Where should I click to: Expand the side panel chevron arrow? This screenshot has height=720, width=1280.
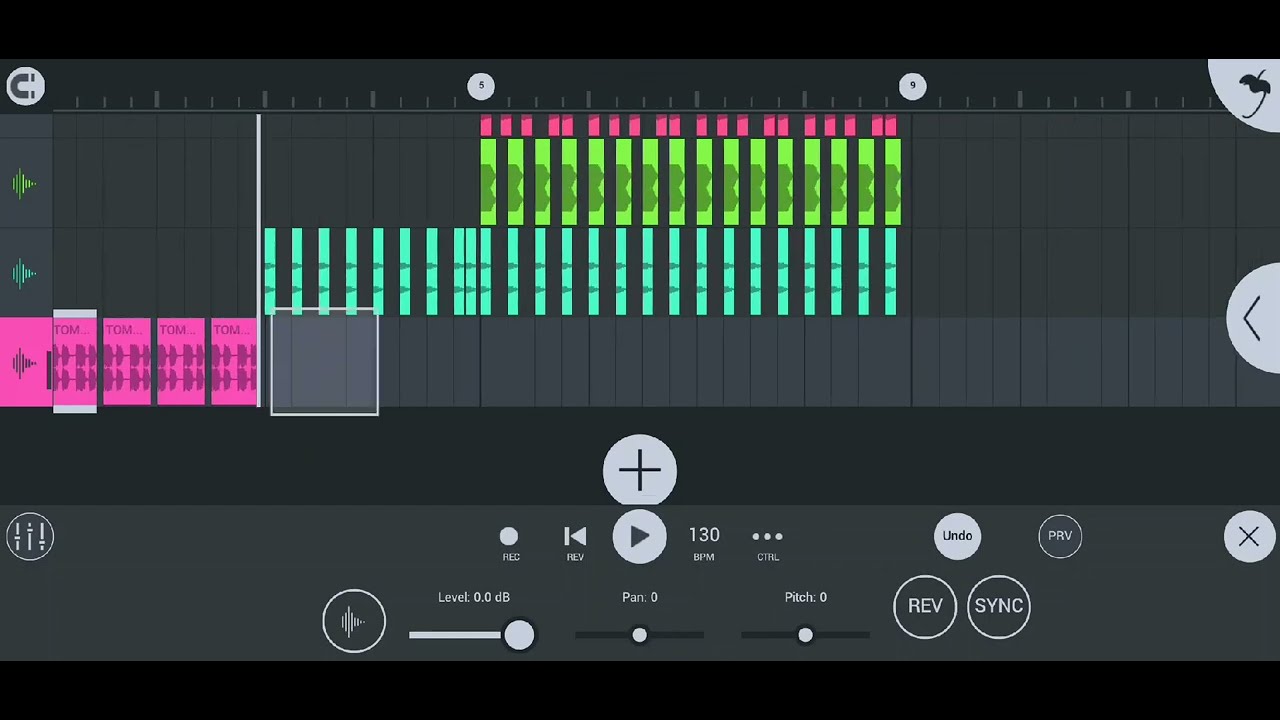pyautogui.click(x=1252, y=318)
